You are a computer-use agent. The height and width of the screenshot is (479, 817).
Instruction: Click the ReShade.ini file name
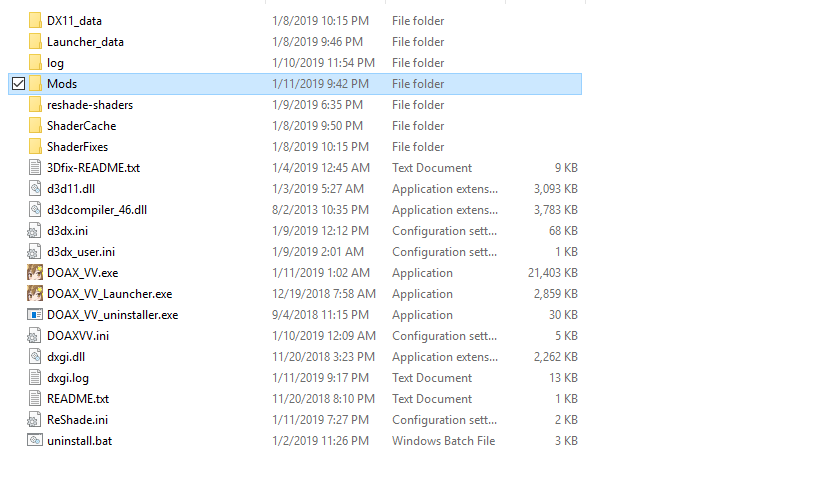click(78, 420)
